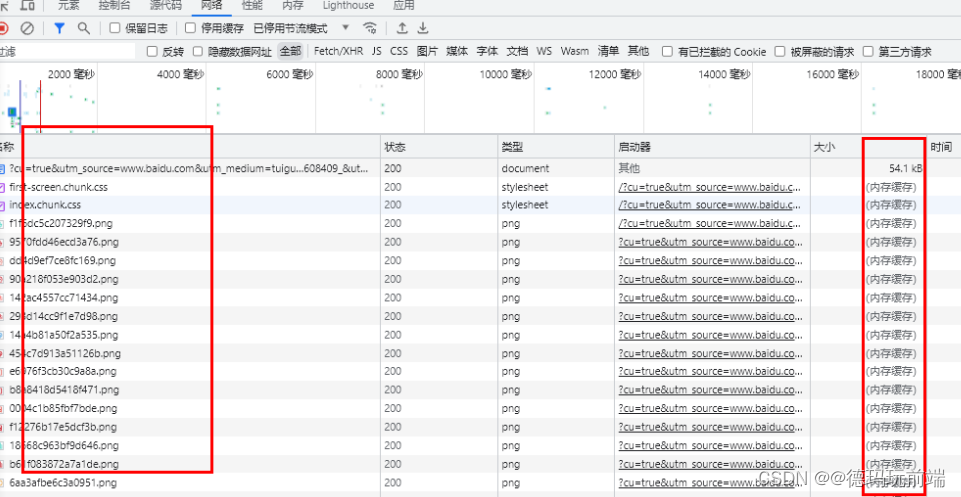The width and height of the screenshot is (961, 497).
Task: Click the filter text input field
Action: [x=67, y=51]
